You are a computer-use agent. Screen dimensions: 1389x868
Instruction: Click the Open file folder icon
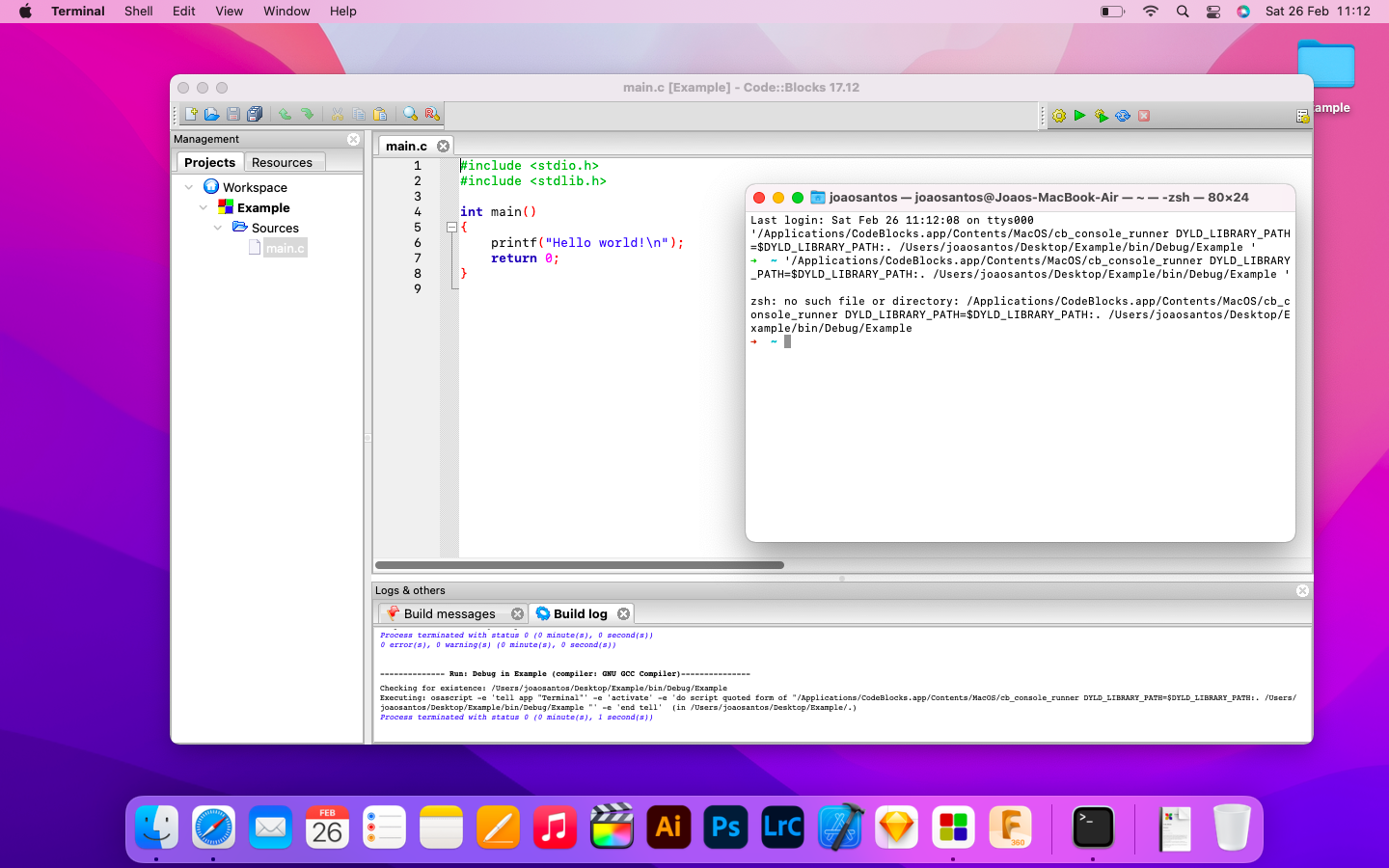(x=211, y=114)
